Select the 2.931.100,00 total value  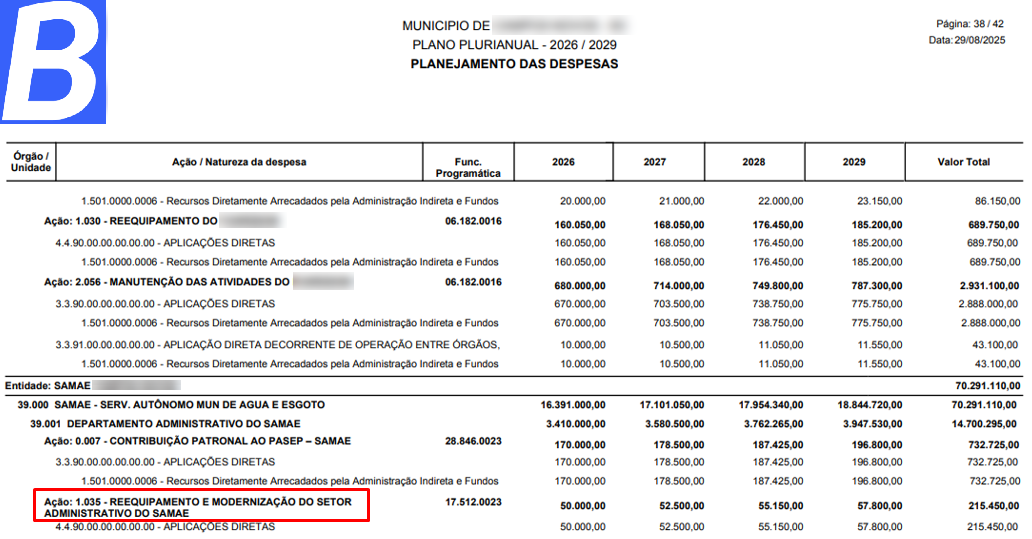click(x=982, y=285)
